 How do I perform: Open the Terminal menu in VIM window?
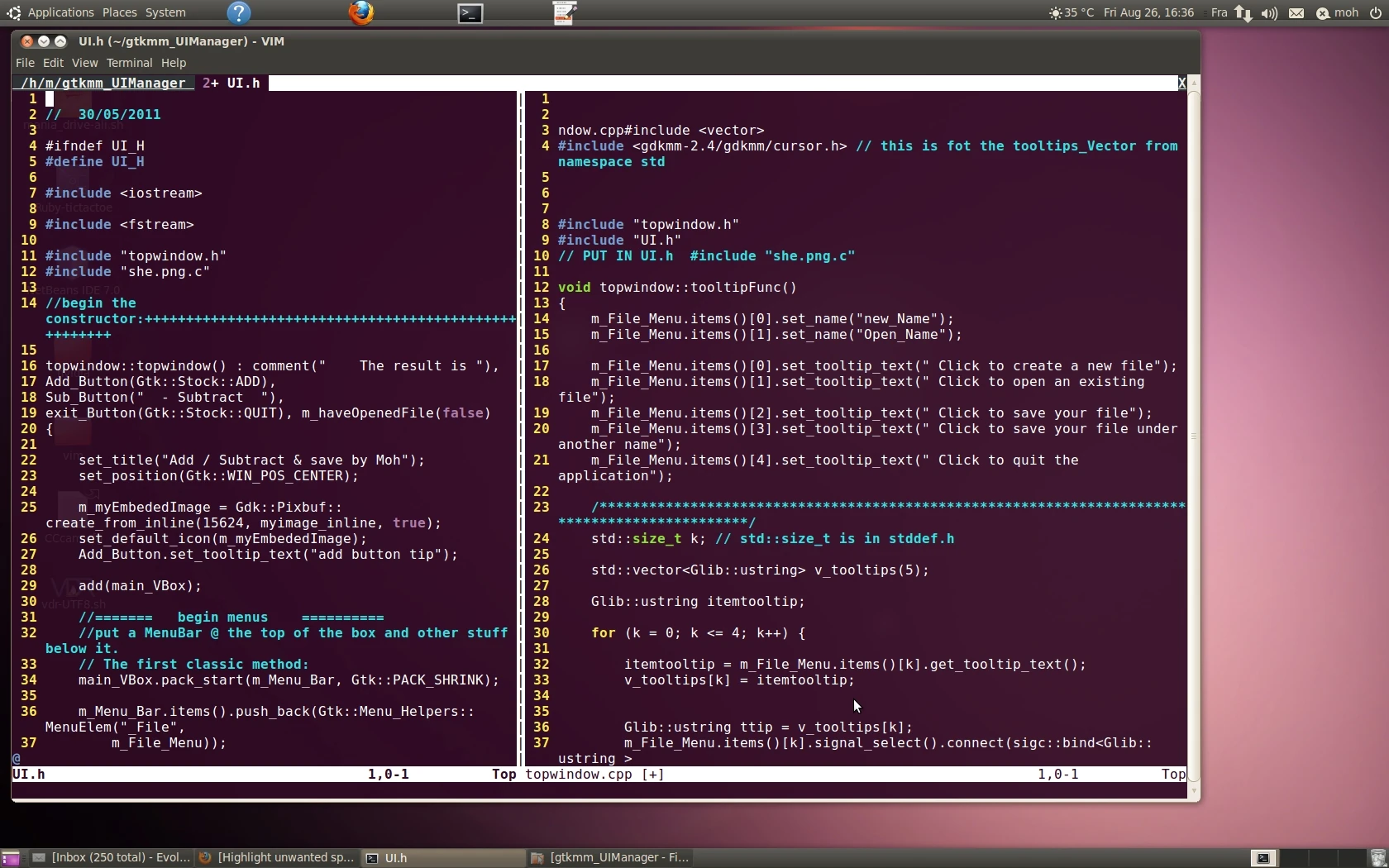point(129,63)
